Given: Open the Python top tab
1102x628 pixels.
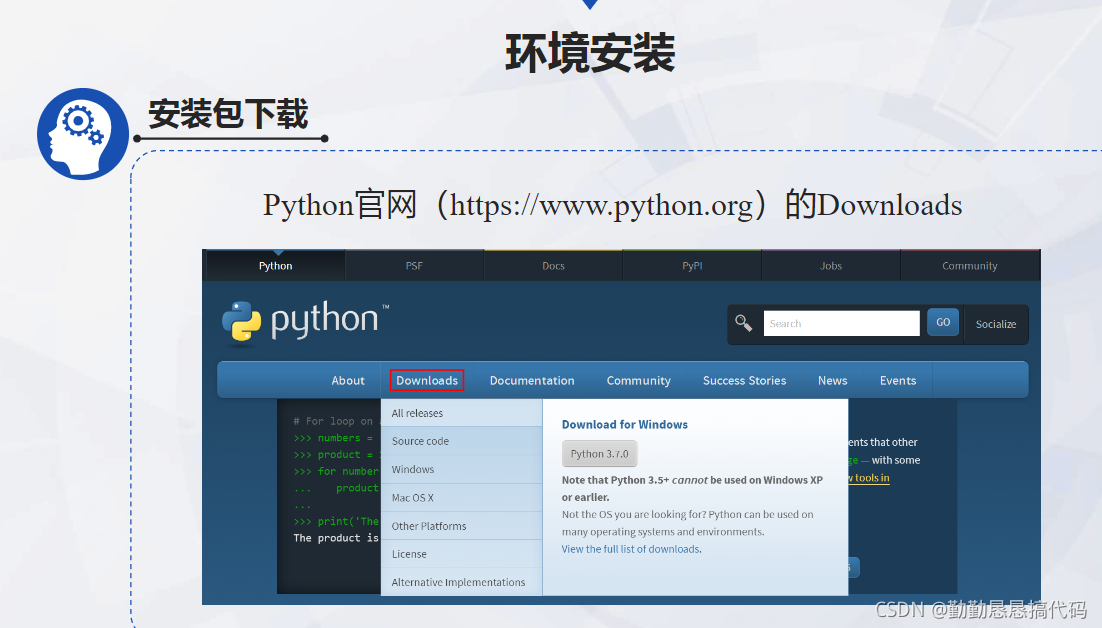Looking at the screenshot, I should point(275,266).
